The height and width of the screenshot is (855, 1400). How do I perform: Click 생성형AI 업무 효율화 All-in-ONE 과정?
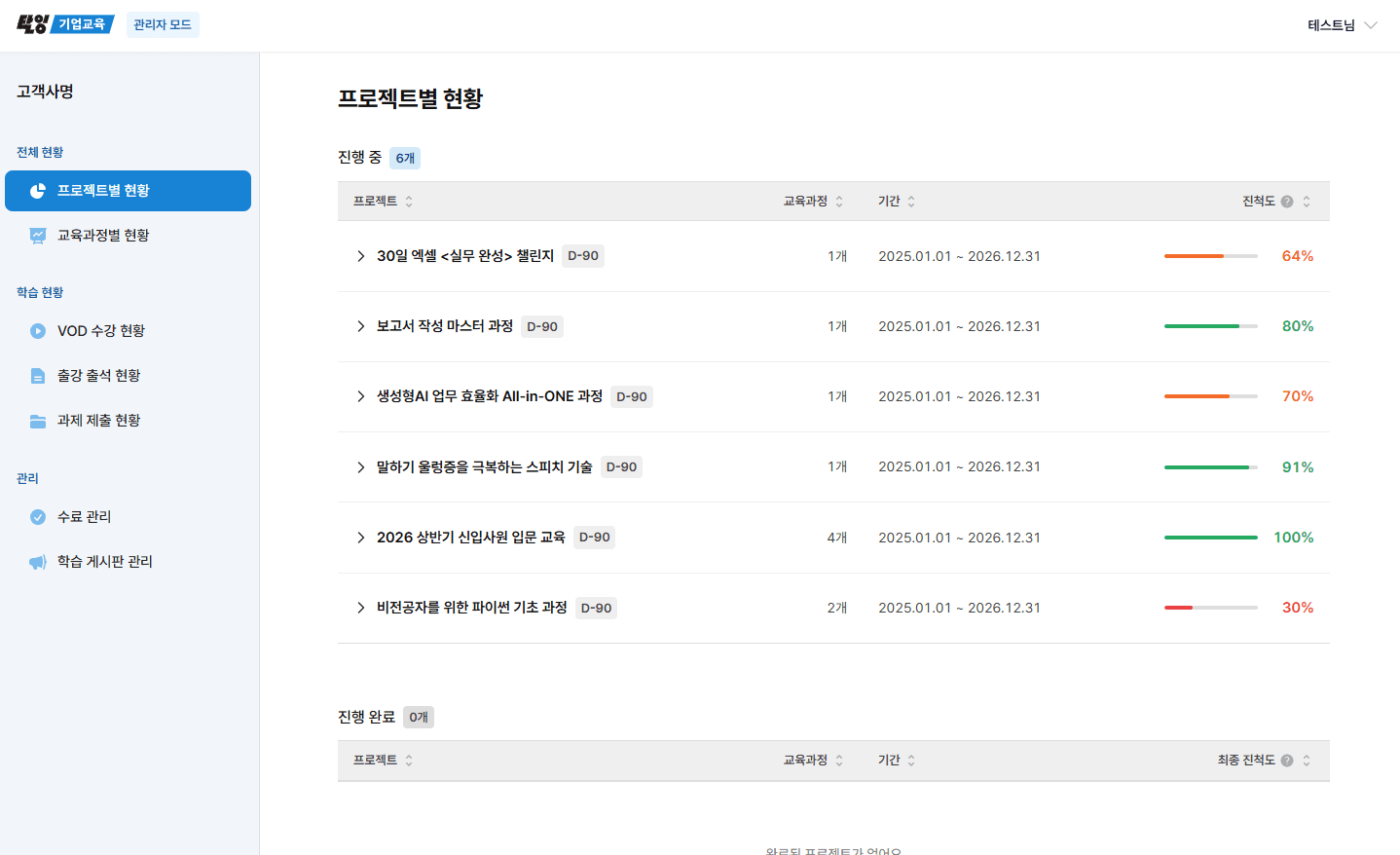[490, 396]
